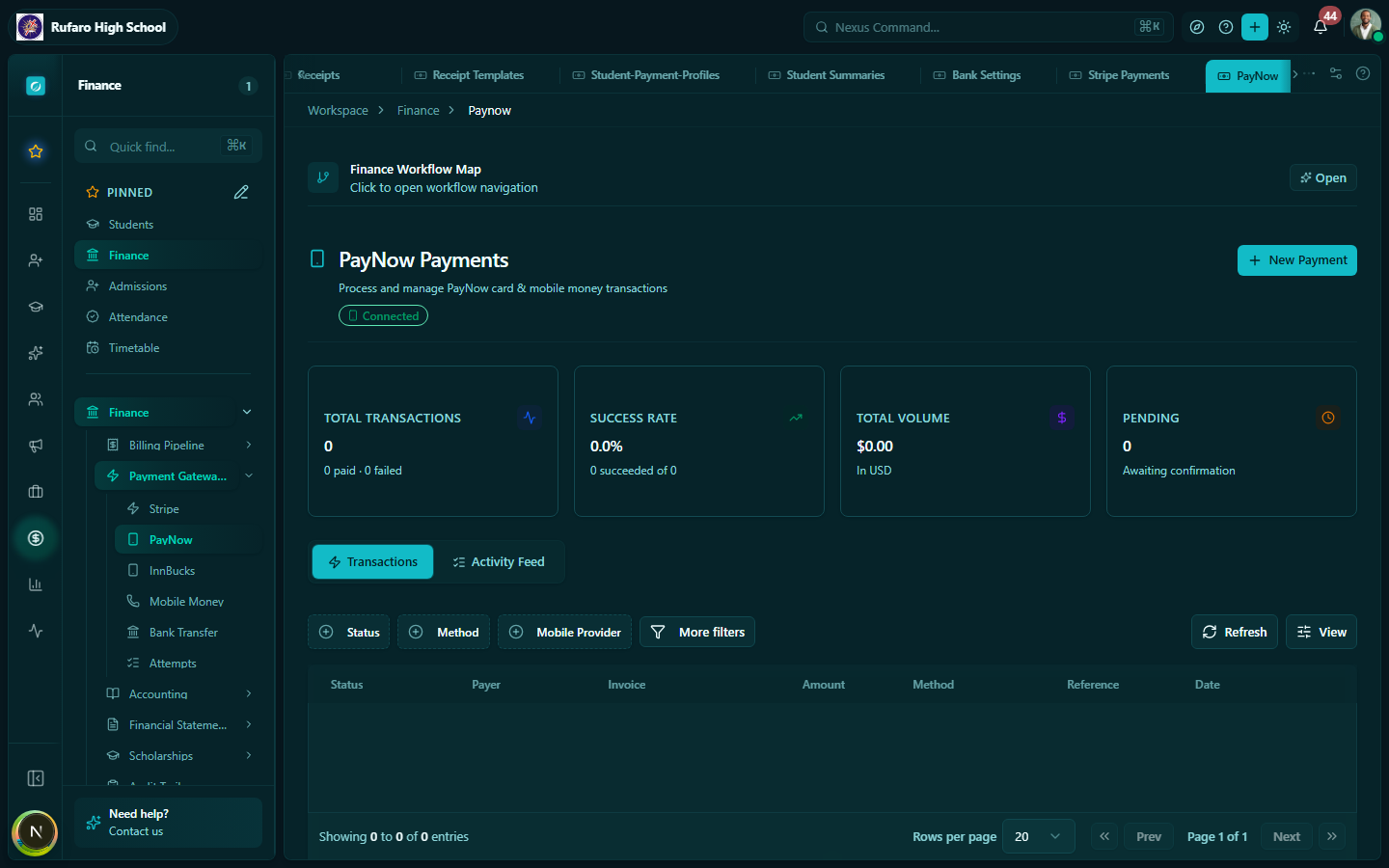The height and width of the screenshot is (868, 1389).
Task: Open the briefcase icon in left rail
Action: 36,492
